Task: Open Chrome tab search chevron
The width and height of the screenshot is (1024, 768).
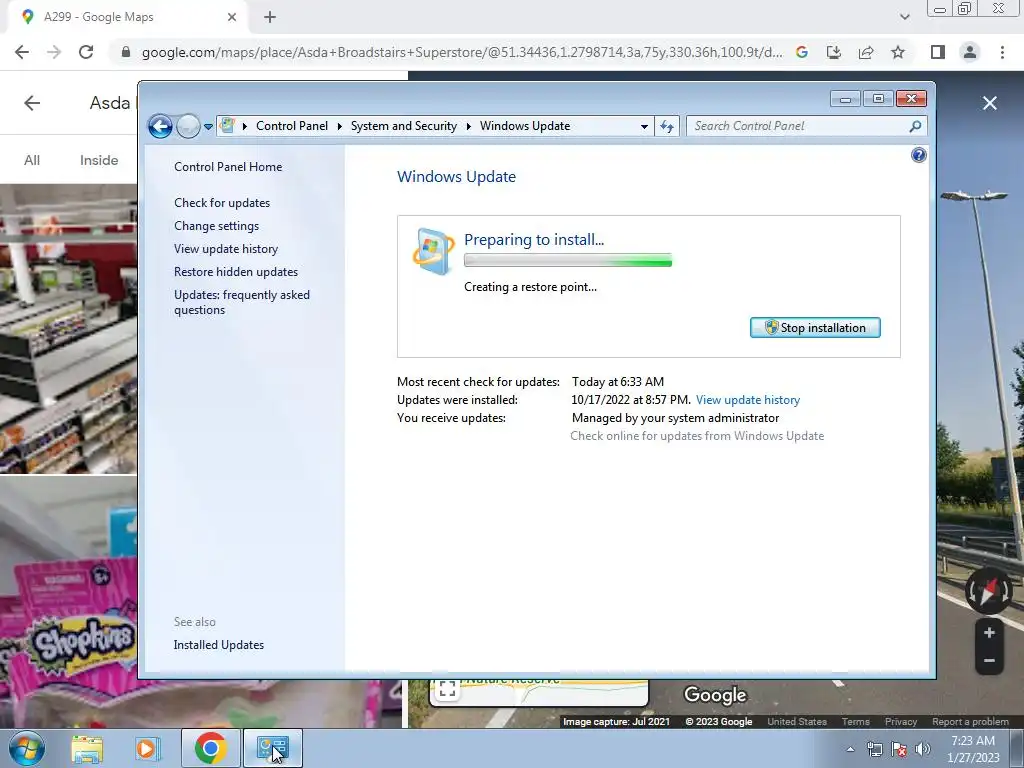Action: (904, 17)
